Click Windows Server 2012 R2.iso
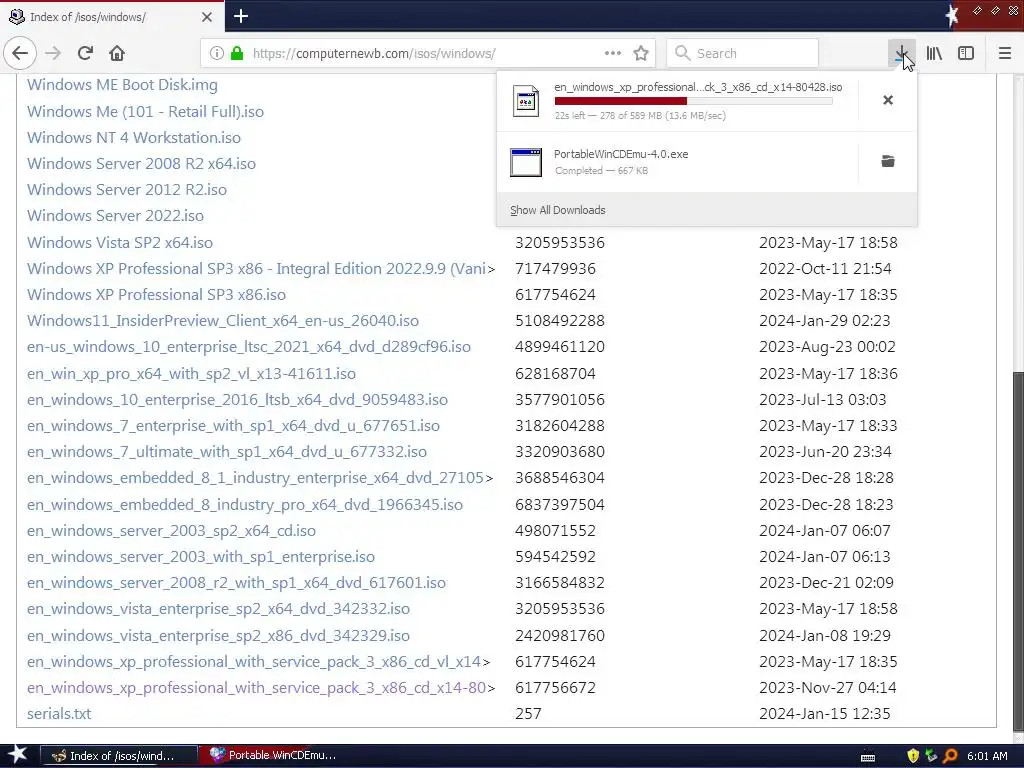Screen dimensions: 1024x768 pyautogui.click(x=127, y=190)
